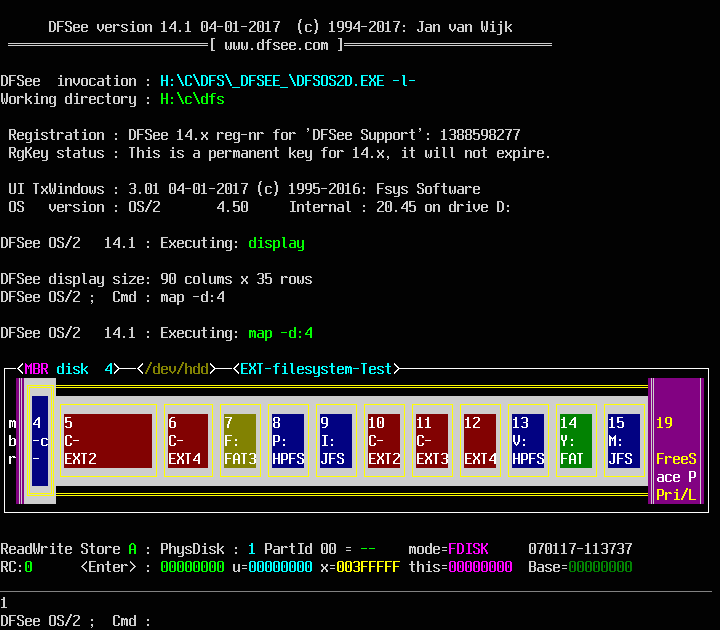720x630 pixels.
Task: Click 'ReadWrite Store A' status text
Action: tap(68, 549)
